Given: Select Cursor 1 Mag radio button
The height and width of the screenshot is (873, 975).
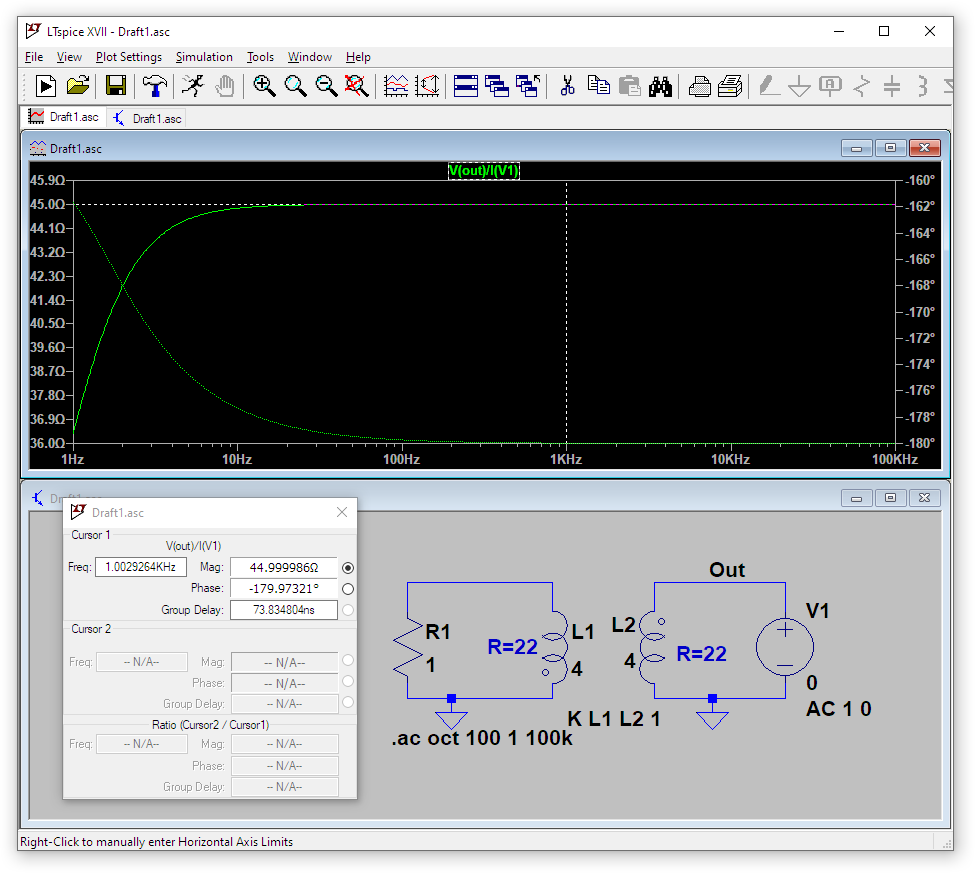Looking at the screenshot, I should coord(348,568).
